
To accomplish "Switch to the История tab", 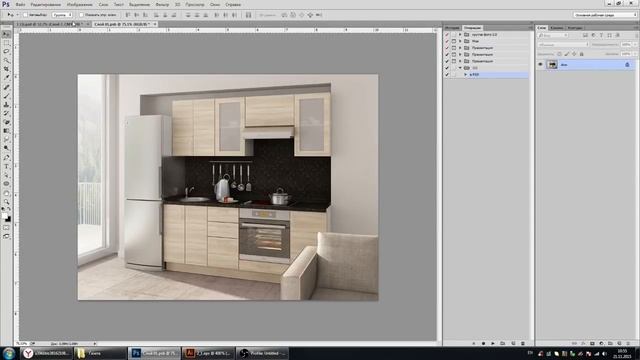I will (x=452, y=28).
